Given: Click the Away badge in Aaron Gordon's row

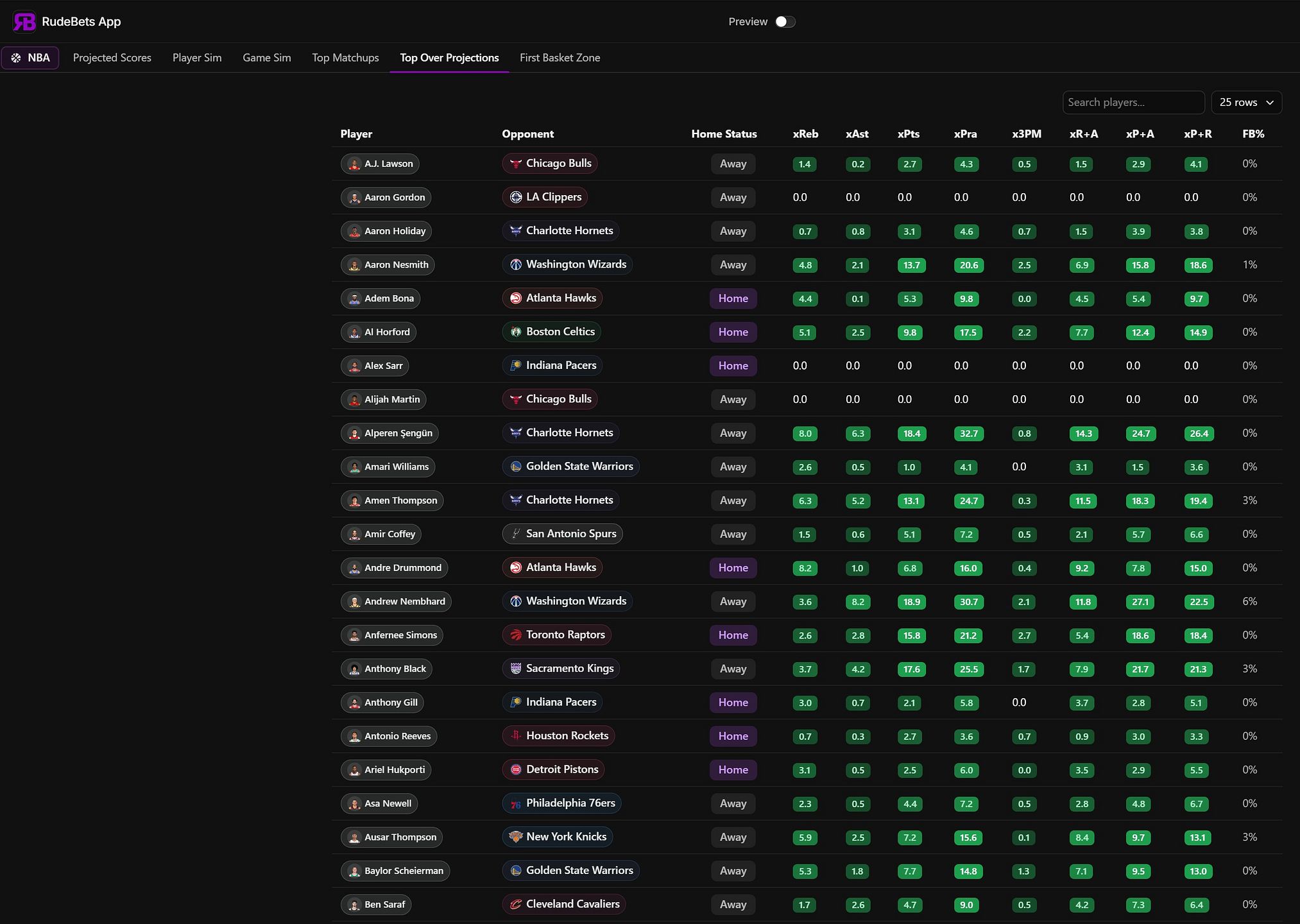Looking at the screenshot, I should click(733, 198).
